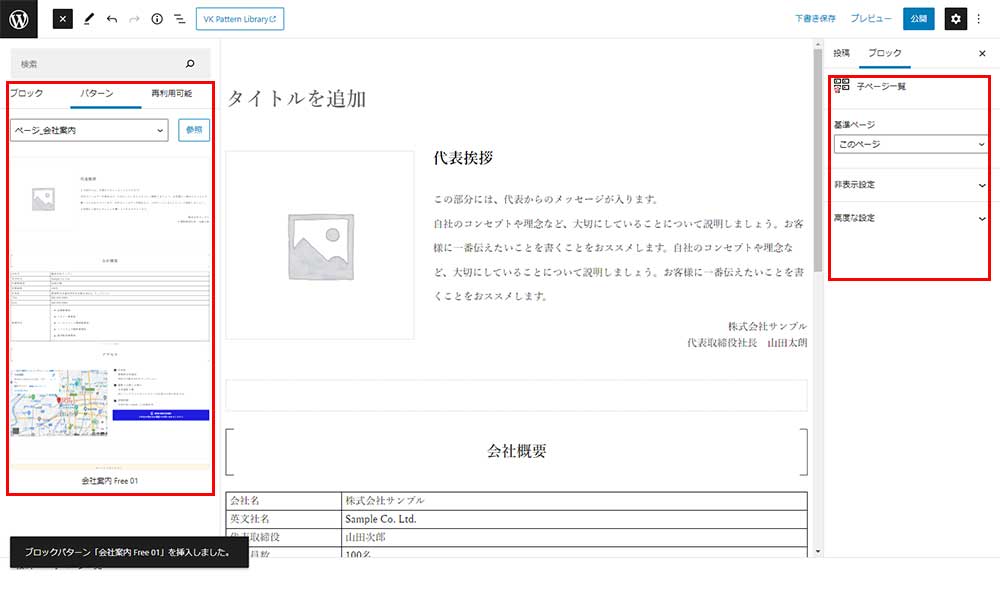Open the document details info icon
1000x593 pixels.
click(x=157, y=19)
